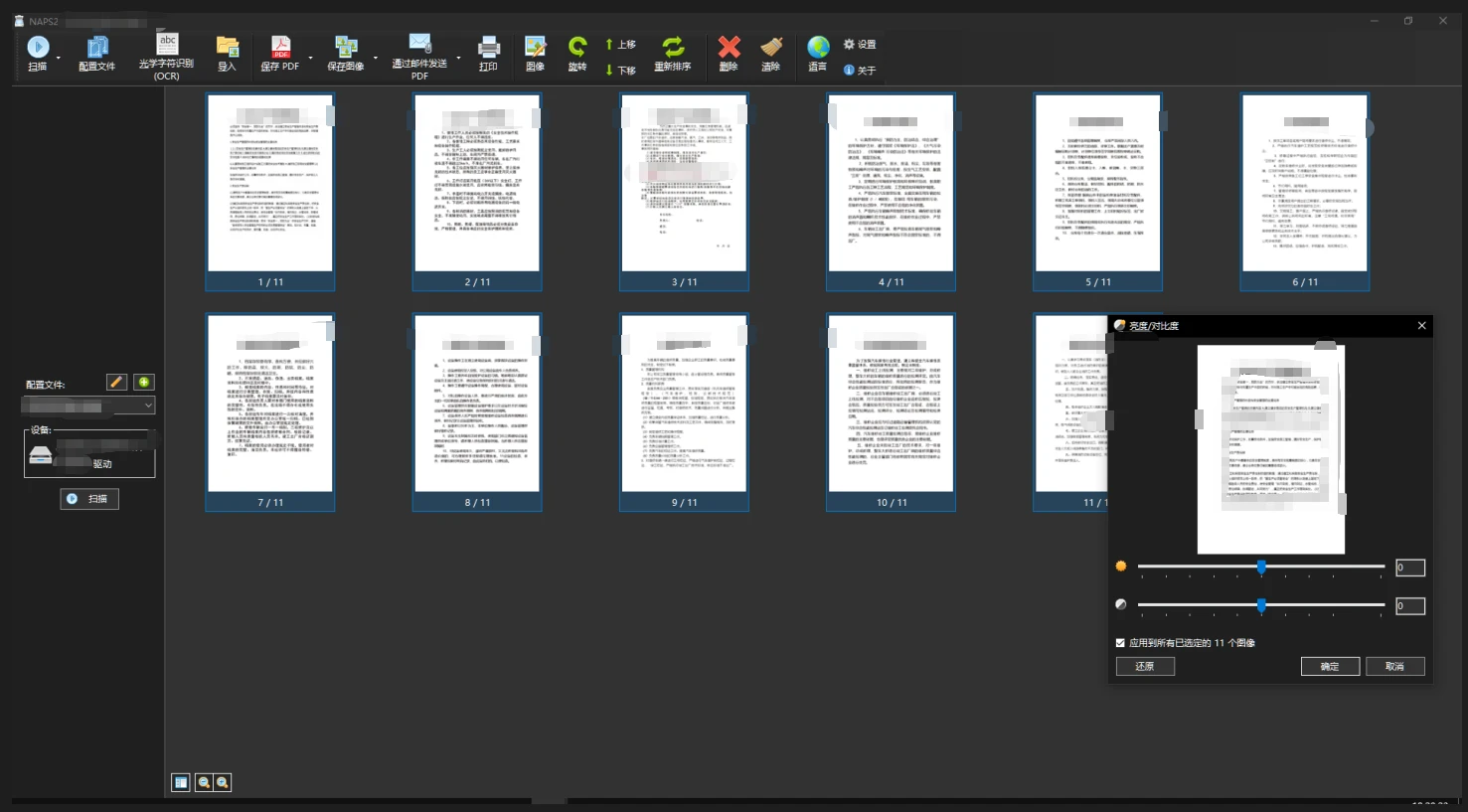
Task: Click the 清除 broom icon
Action: click(x=771, y=48)
